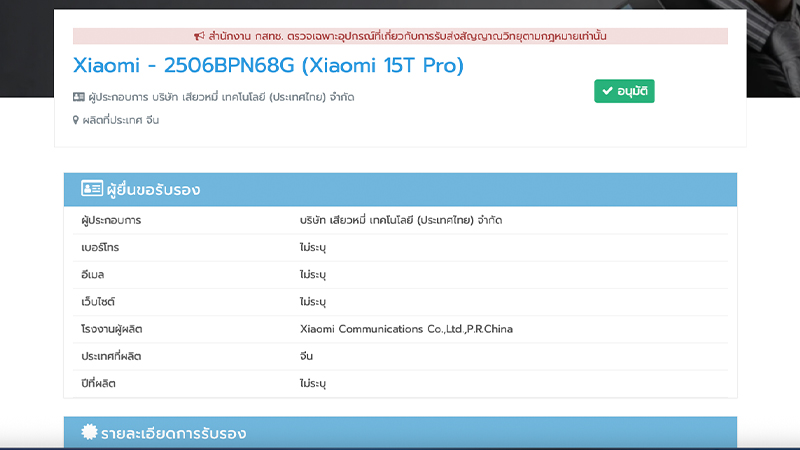Click the ID card icon beside ผู้ประกอบการ subtitle
This screenshot has width=800, height=450.
pyautogui.click(x=79, y=97)
